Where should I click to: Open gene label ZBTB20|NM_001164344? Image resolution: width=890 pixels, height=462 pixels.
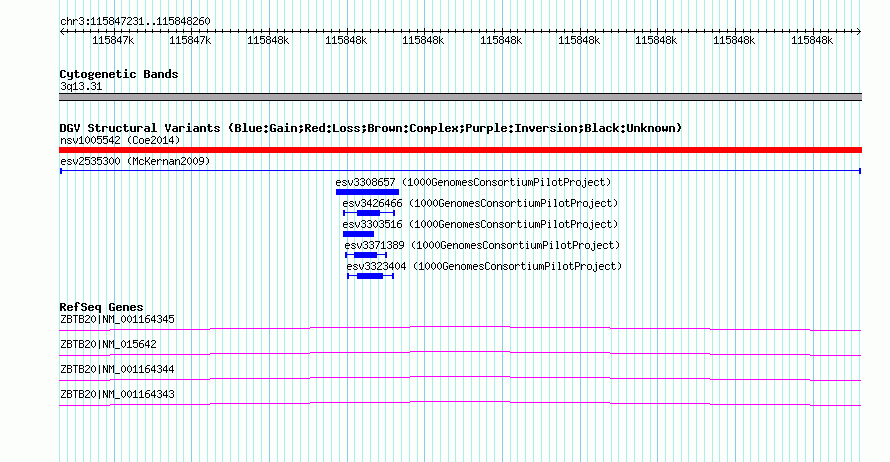pos(117,369)
